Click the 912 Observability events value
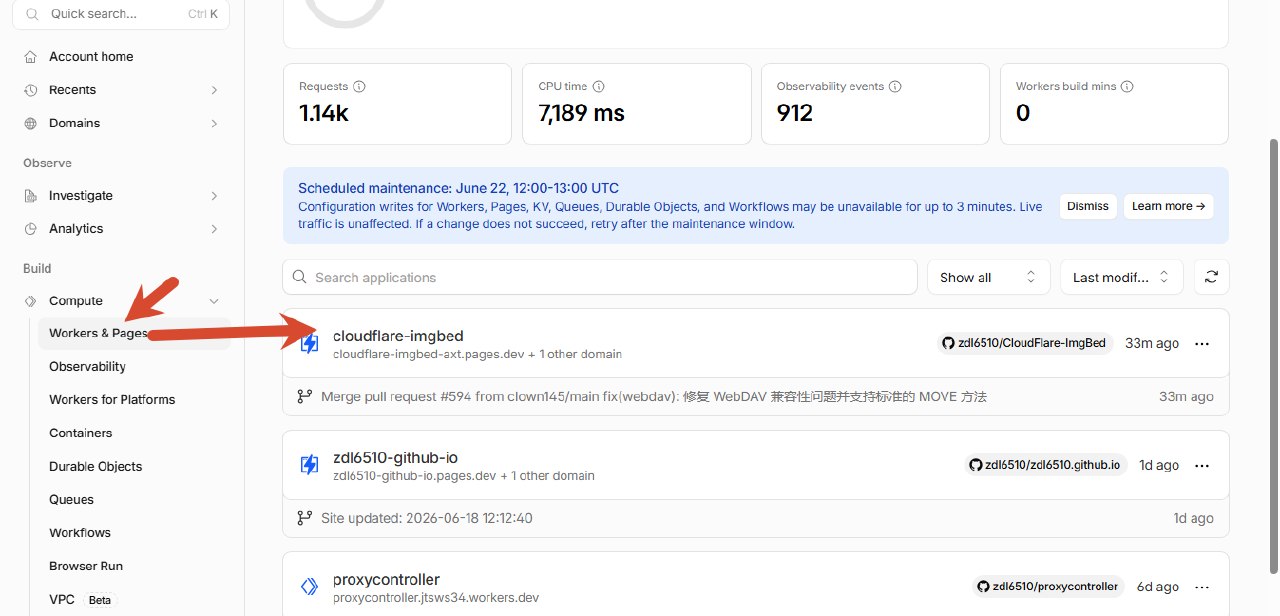 pyautogui.click(x=795, y=113)
